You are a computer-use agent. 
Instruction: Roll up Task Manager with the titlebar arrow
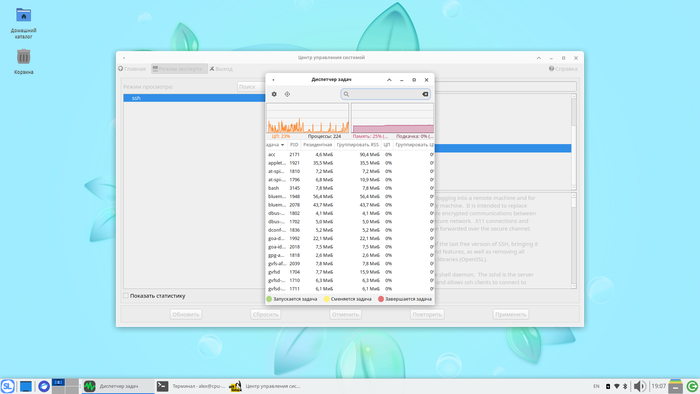(x=389, y=80)
